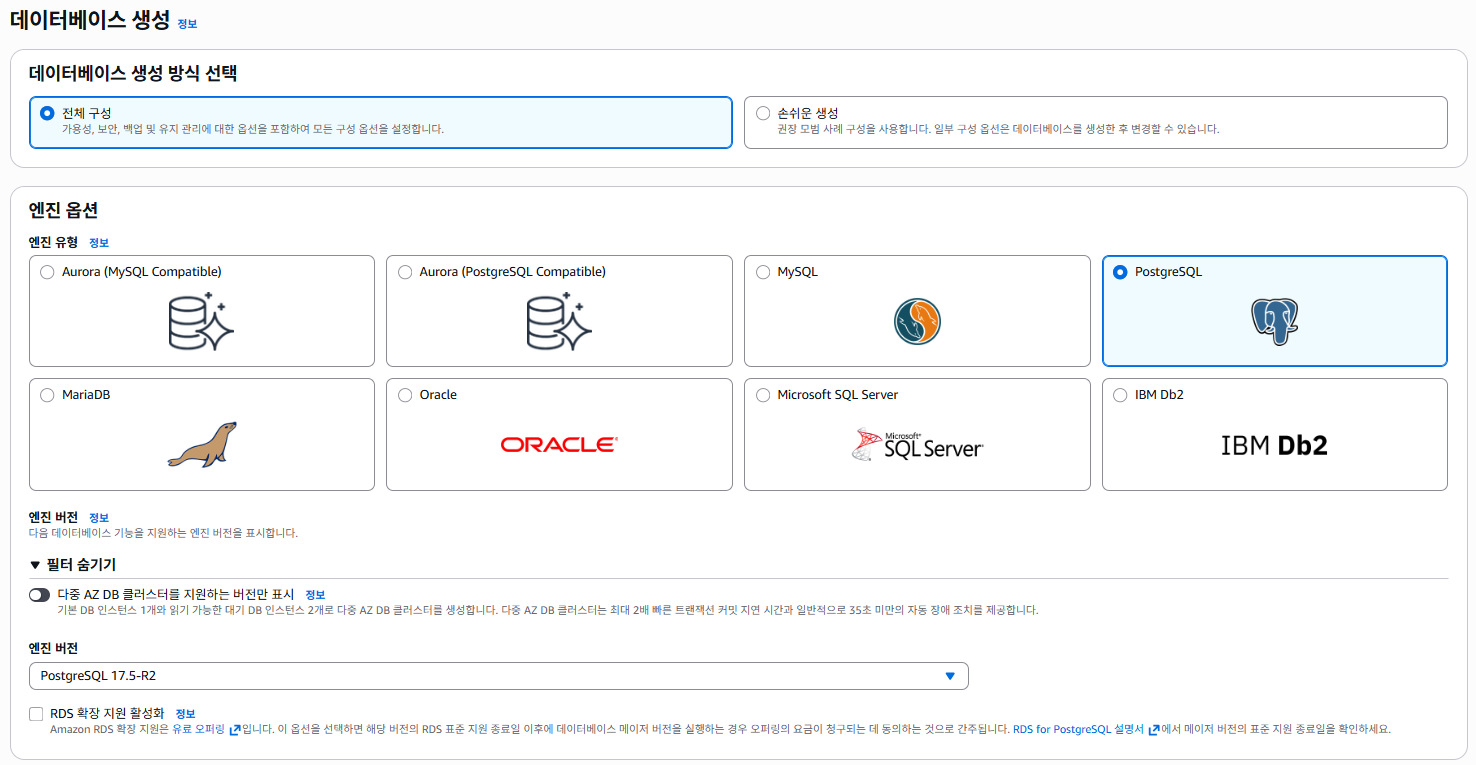Click the MariaDB seal logo

pyautogui.click(x=201, y=444)
